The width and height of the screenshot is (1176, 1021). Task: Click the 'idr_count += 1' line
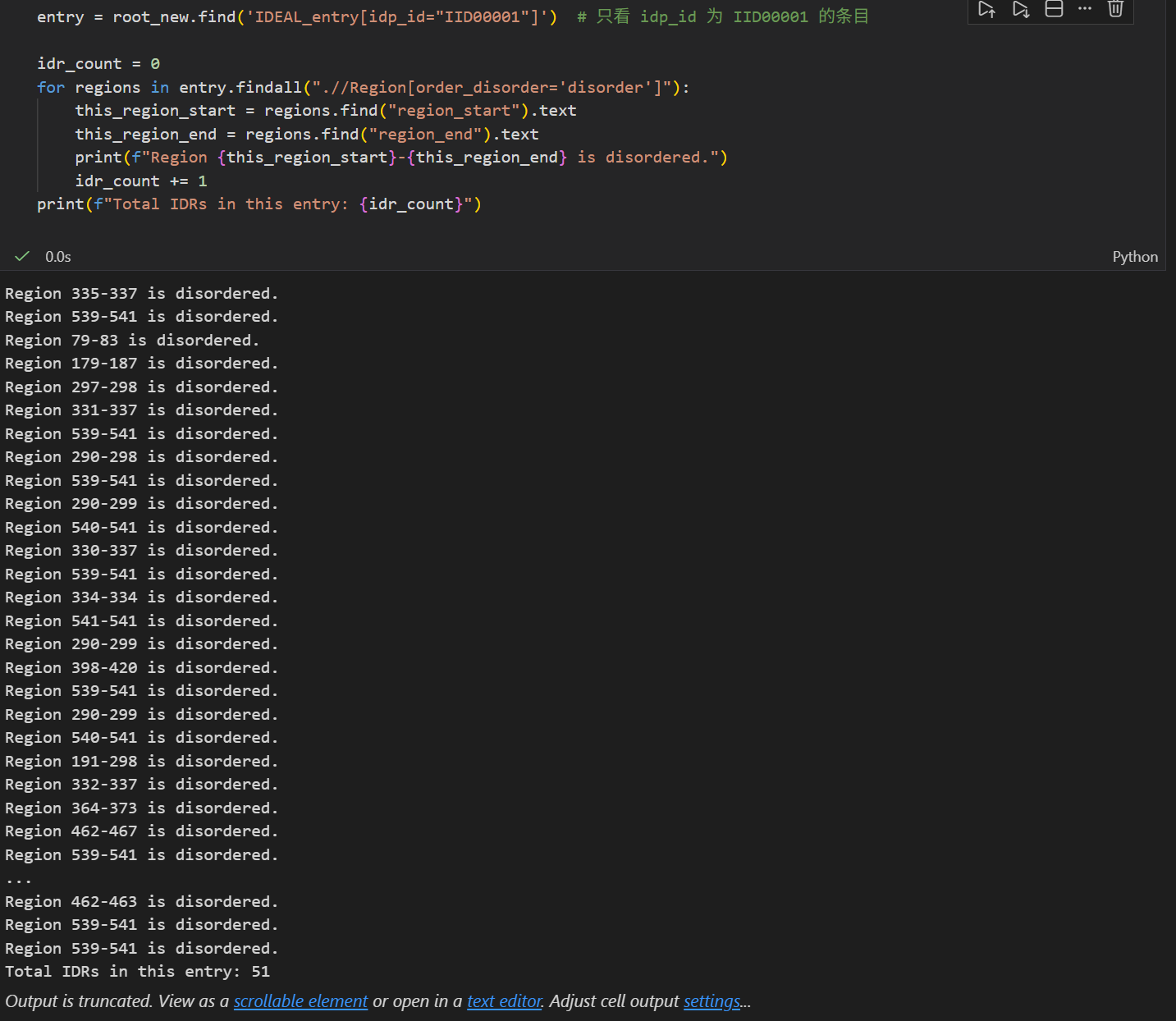point(141,181)
